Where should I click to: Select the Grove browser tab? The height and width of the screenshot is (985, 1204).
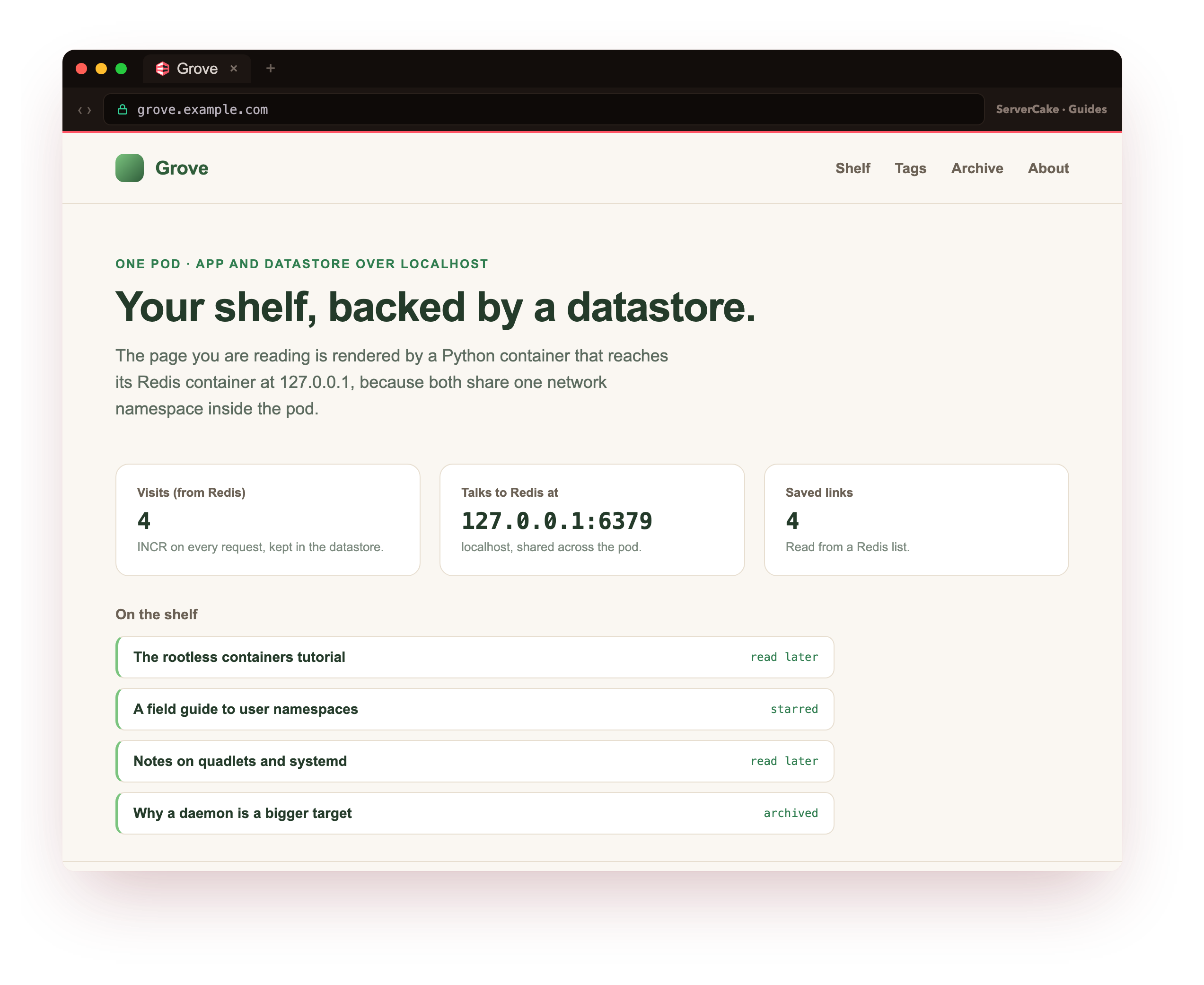(197, 69)
